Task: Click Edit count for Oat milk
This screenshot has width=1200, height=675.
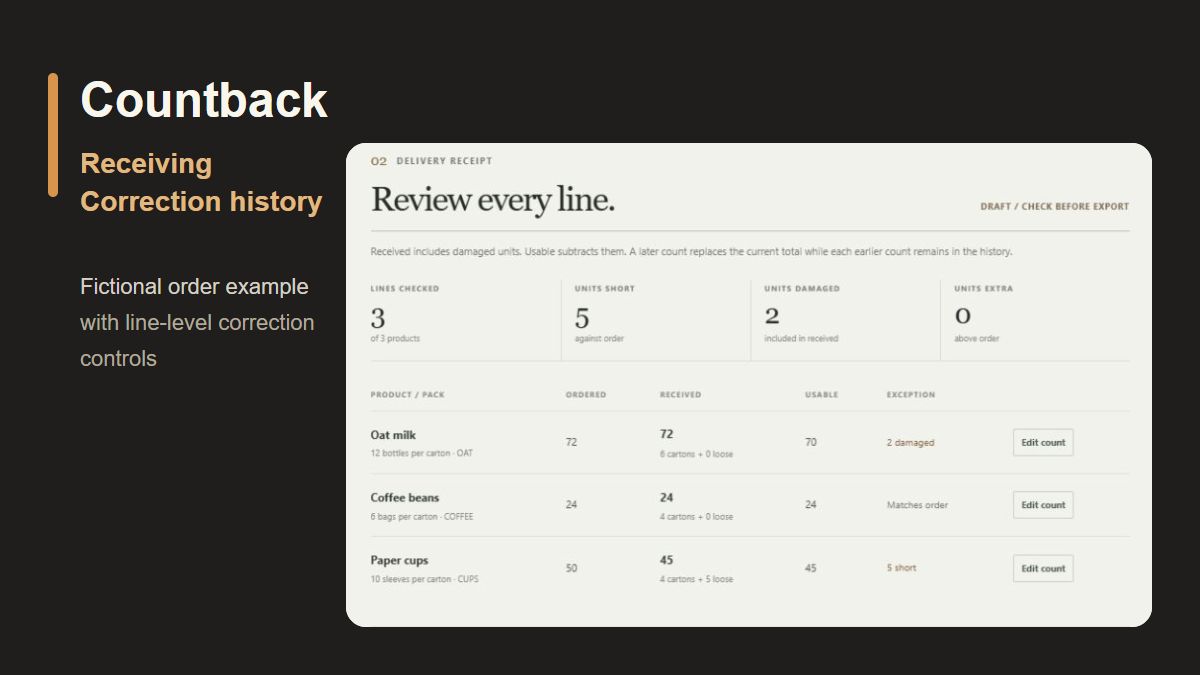Action: click(1043, 442)
